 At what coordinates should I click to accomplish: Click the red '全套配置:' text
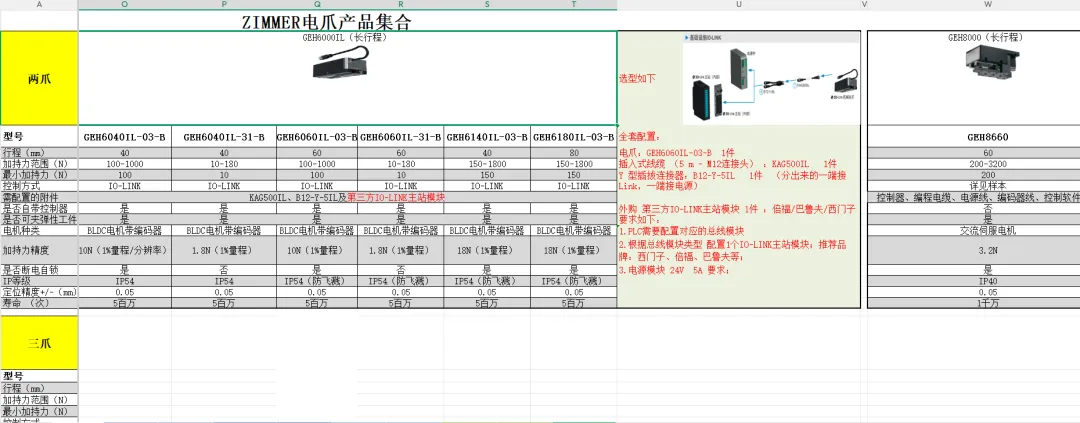[641, 136]
